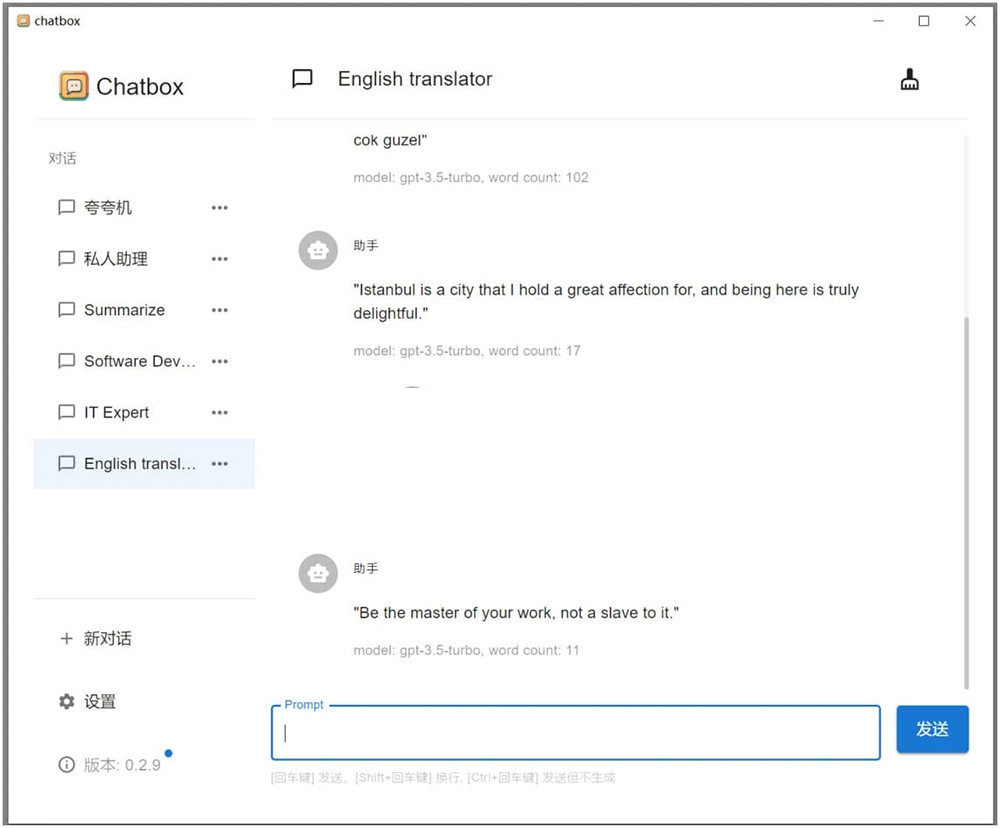The width and height of the screenshot is (1000, 828).
Task: Open the three-dot menu for 夸夸机
Action: coord(220,208)
